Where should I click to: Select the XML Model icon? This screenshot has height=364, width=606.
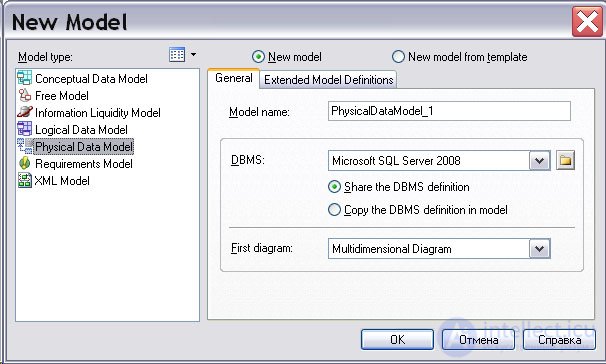click(x=25, y=180)
